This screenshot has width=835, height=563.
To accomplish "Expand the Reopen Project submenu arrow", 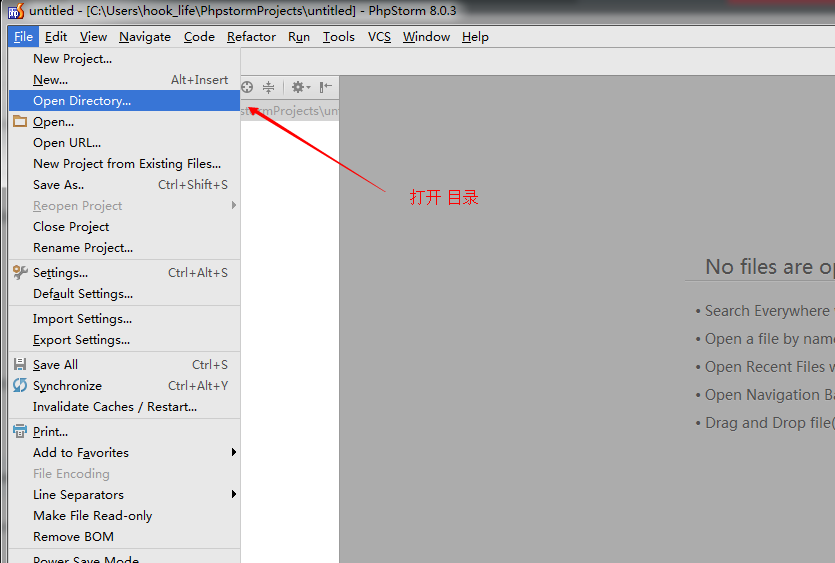I will coord(233,205).
